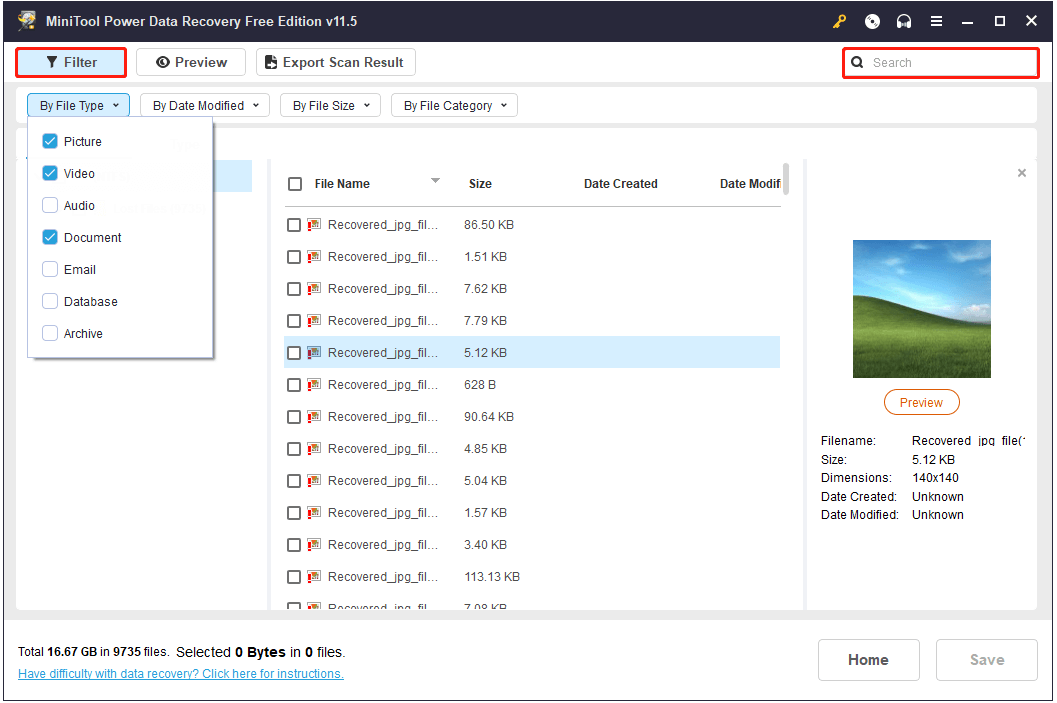Click the file list vertical scrollbar
The image size is (1057, 703).
[785, 179]
